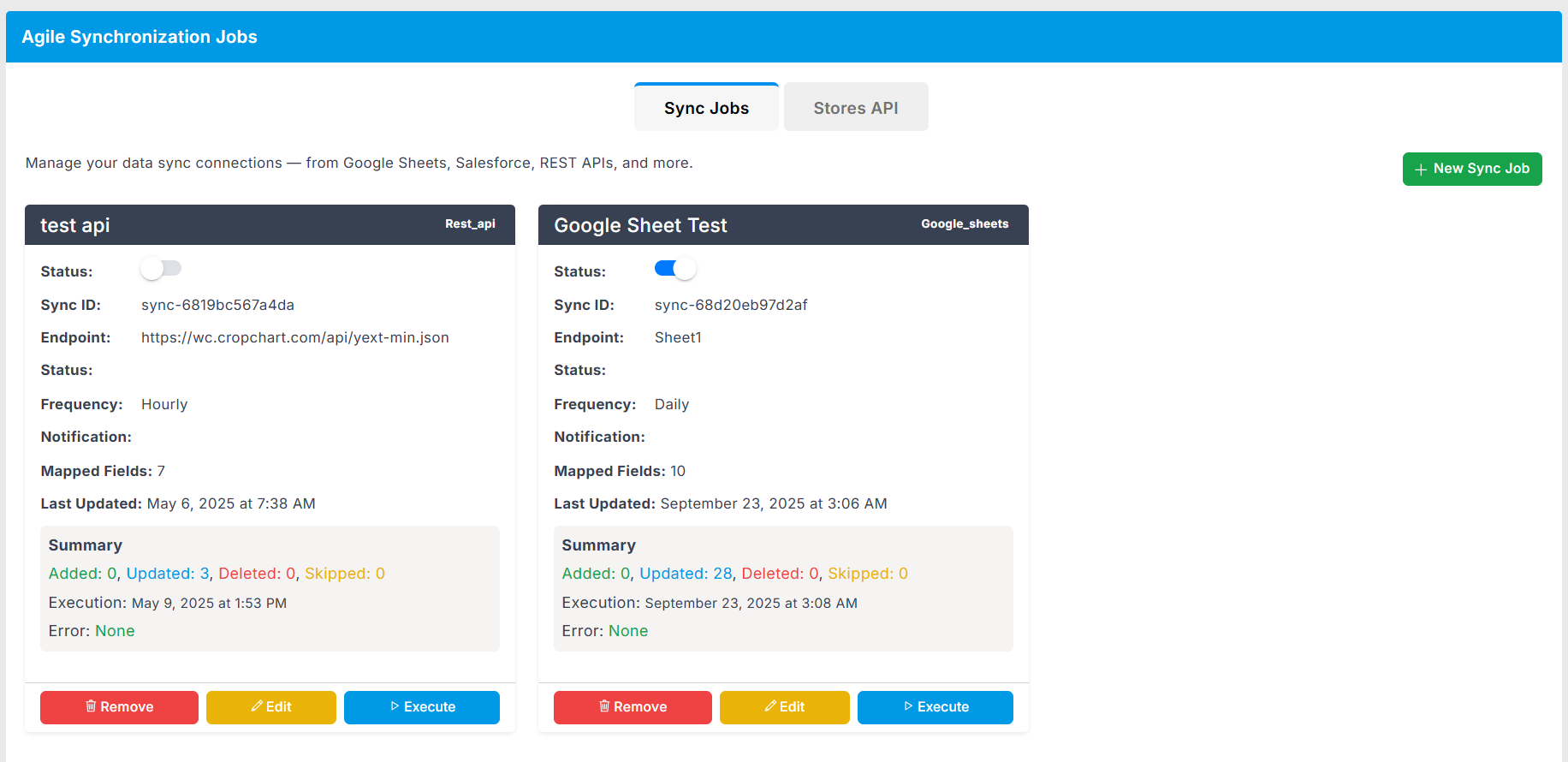Click the Google_sheets type badge
Image resolution: width=1568 pixels, height=762 pixels.
(x=965, y=224)
